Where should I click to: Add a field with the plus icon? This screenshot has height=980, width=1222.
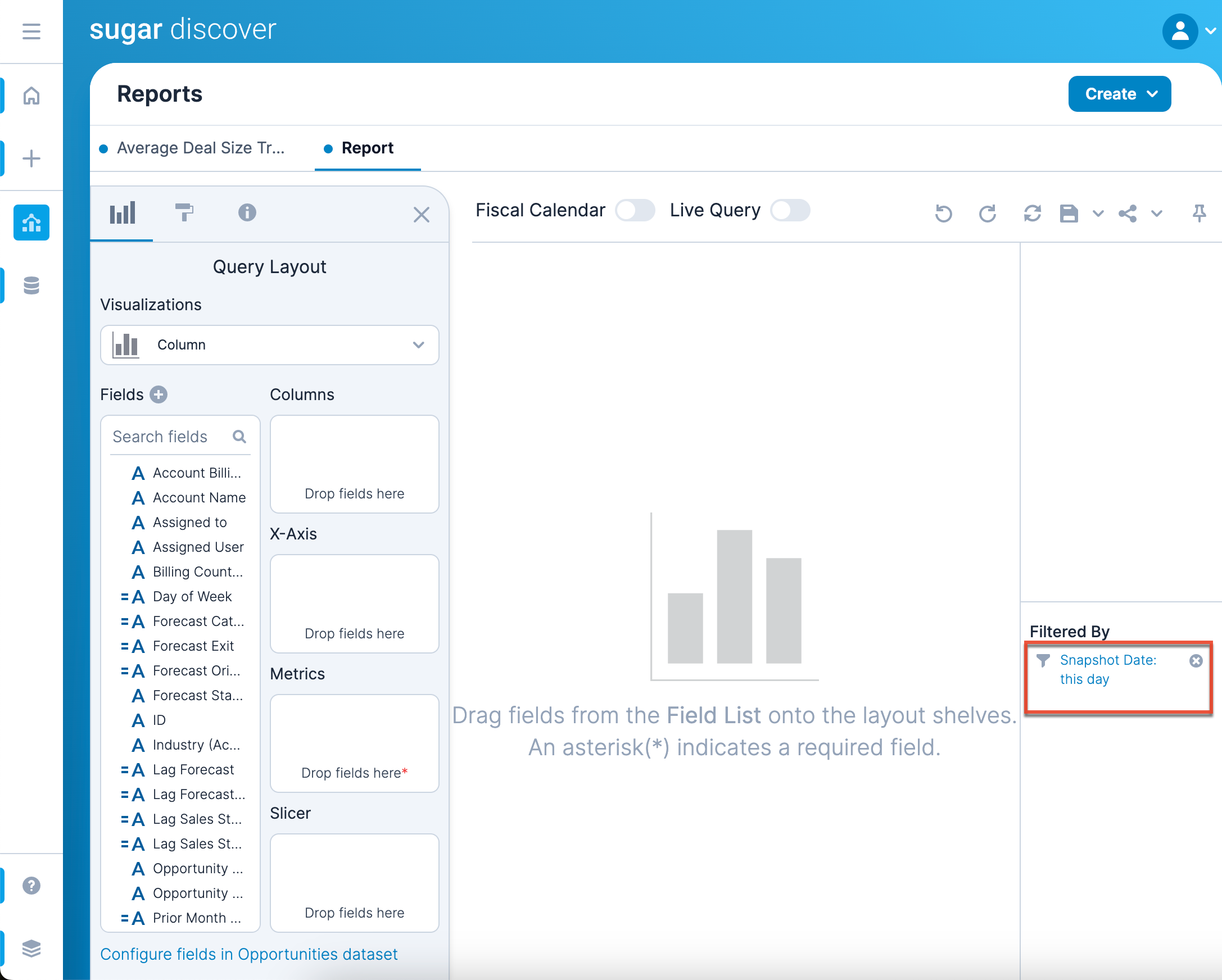coord(159,395)
